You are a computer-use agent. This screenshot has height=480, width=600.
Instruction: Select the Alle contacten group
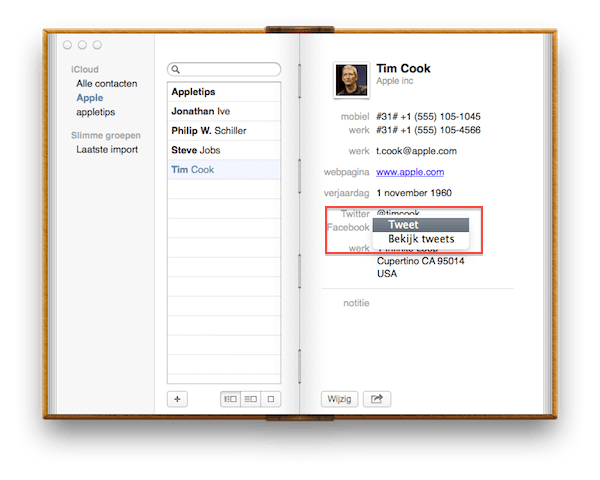tap(106, 83)
